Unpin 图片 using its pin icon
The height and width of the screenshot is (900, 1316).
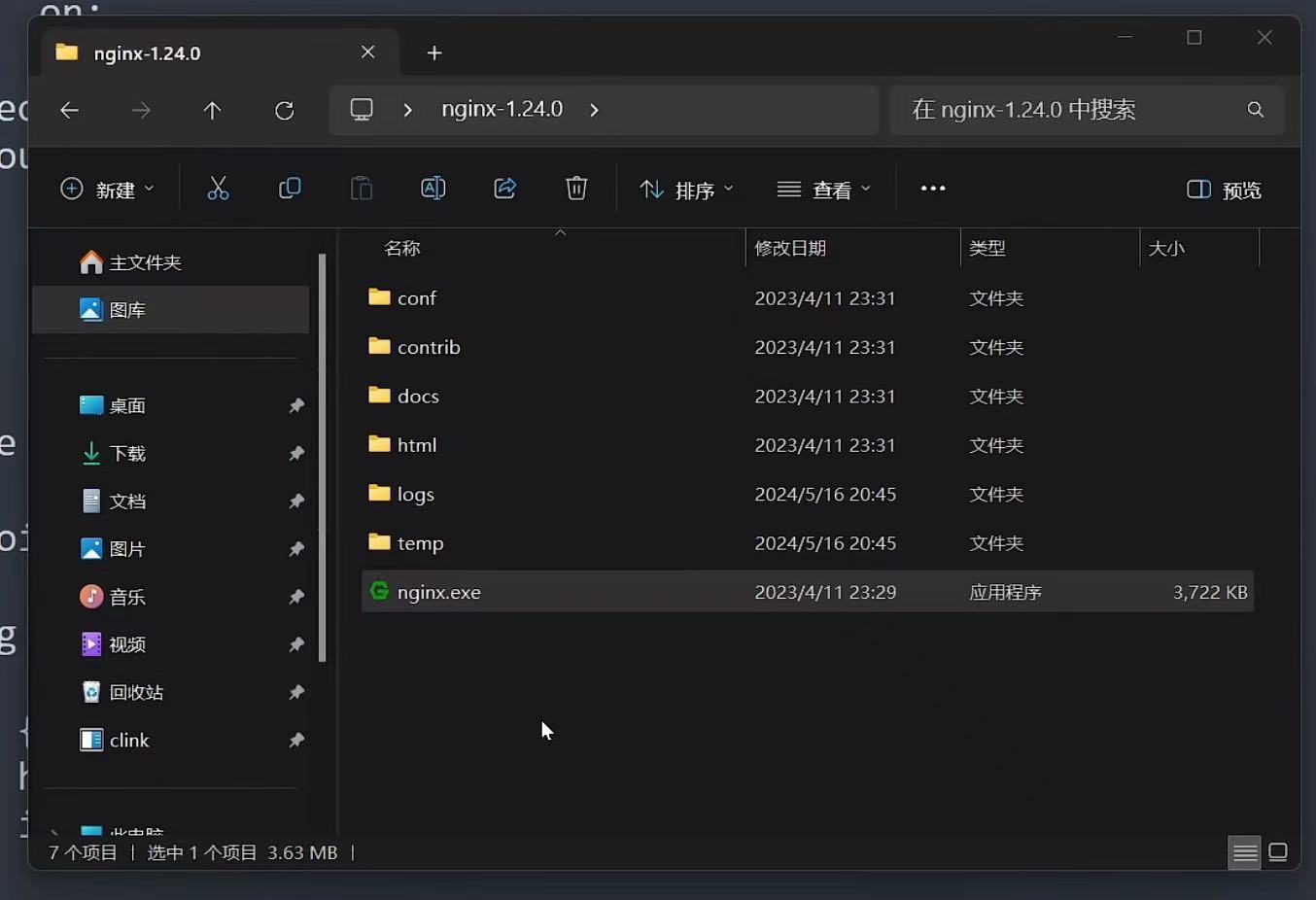296,549
